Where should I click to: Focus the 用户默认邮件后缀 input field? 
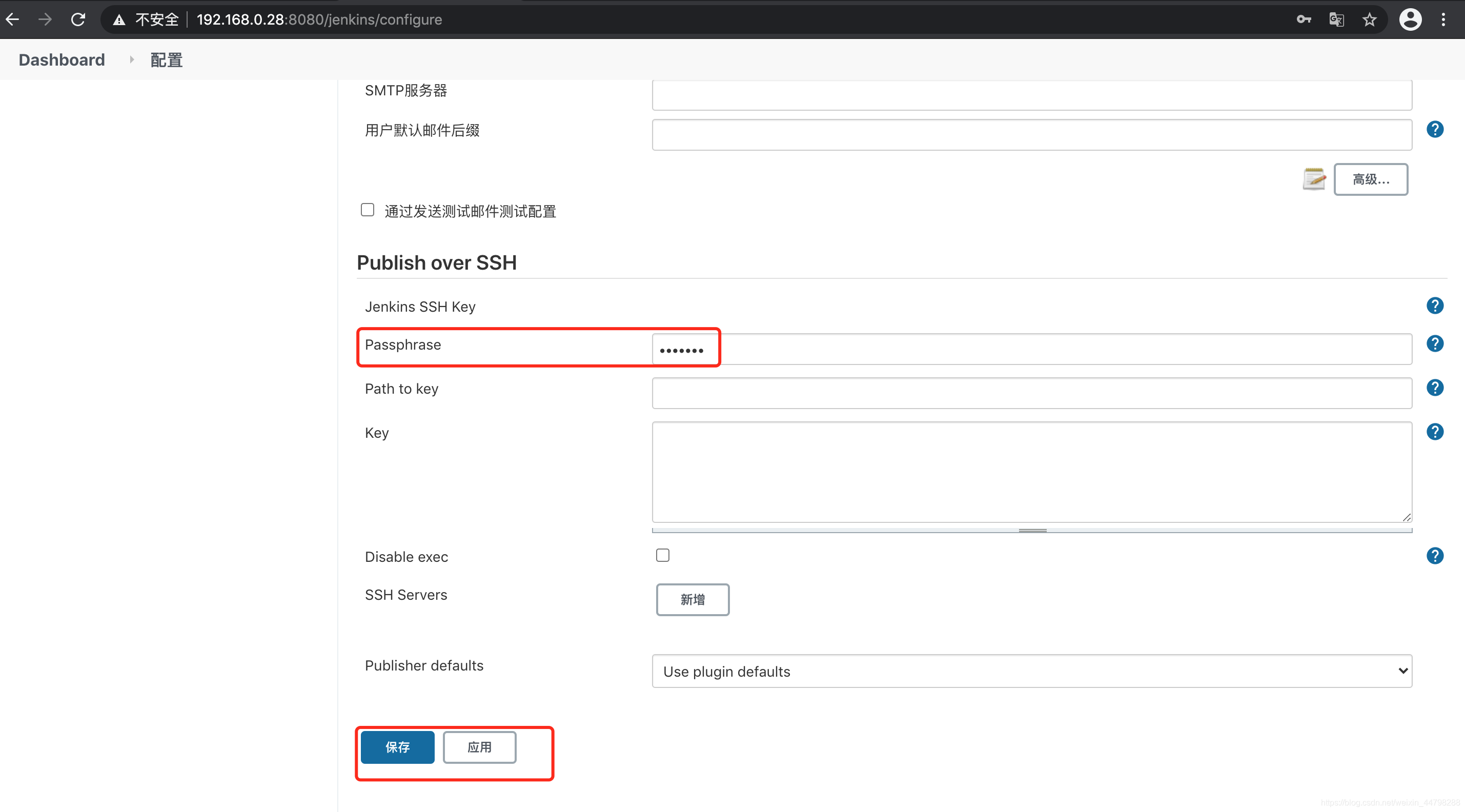(1032, 135)
